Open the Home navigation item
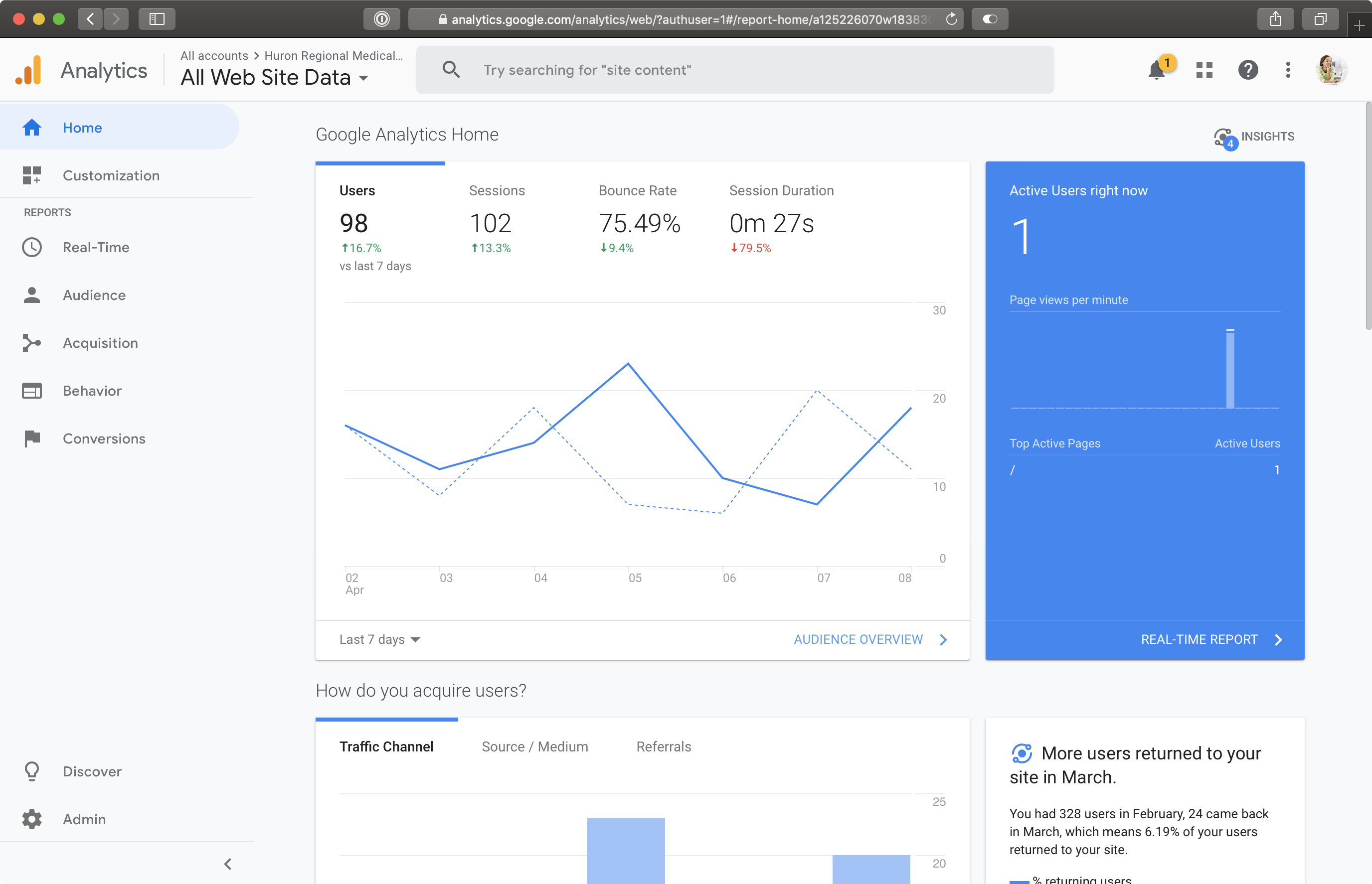 coord(120,128)
